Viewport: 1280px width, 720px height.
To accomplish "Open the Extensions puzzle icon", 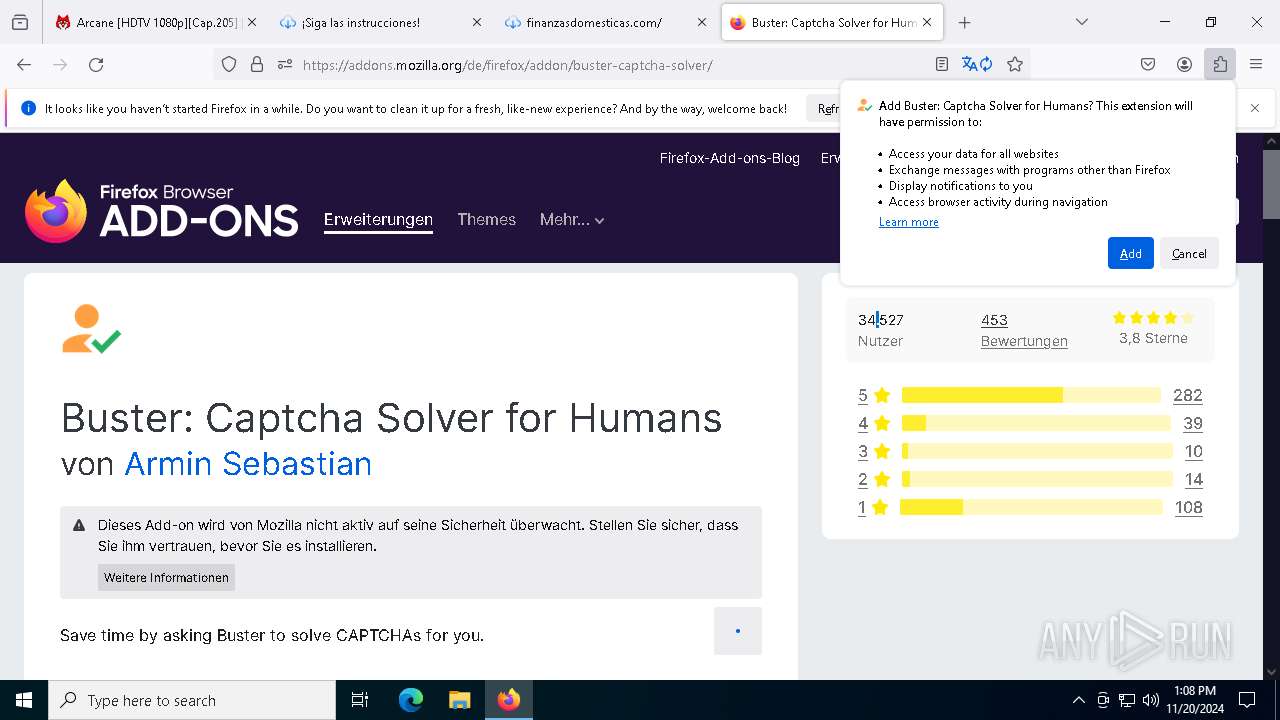I will 1220,65.
